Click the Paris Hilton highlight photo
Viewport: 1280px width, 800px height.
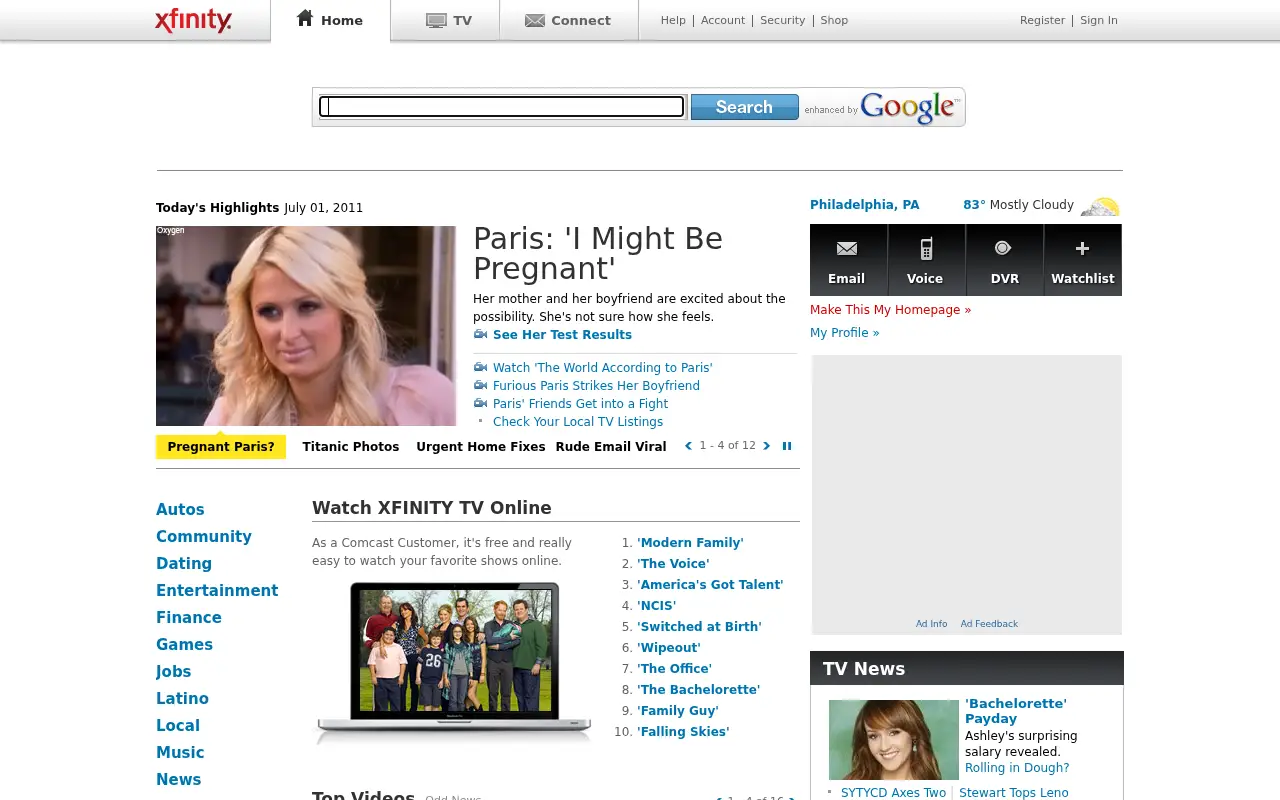[306, 326]
